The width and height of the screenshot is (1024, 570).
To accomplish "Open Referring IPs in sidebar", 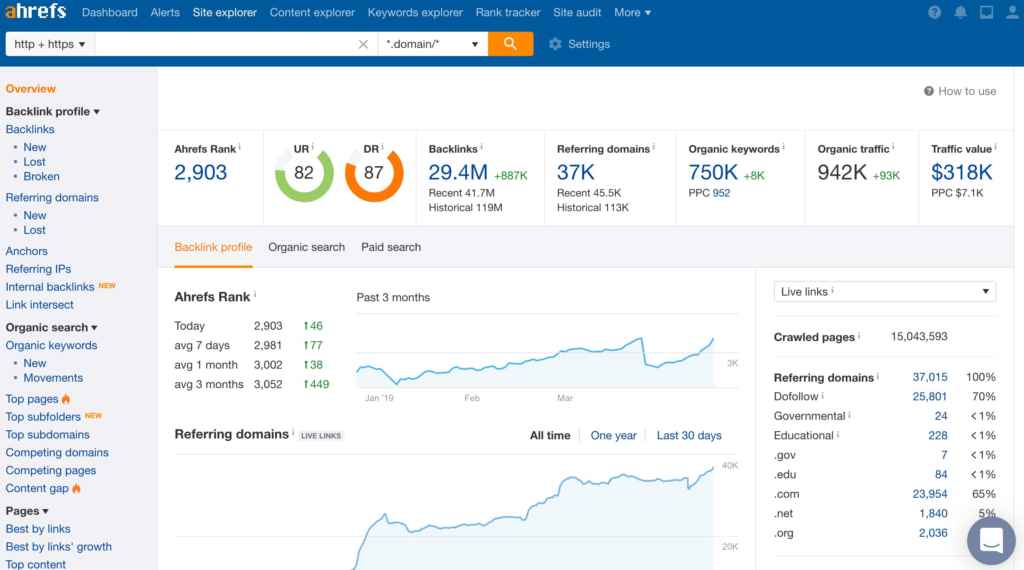I will 39,269.
